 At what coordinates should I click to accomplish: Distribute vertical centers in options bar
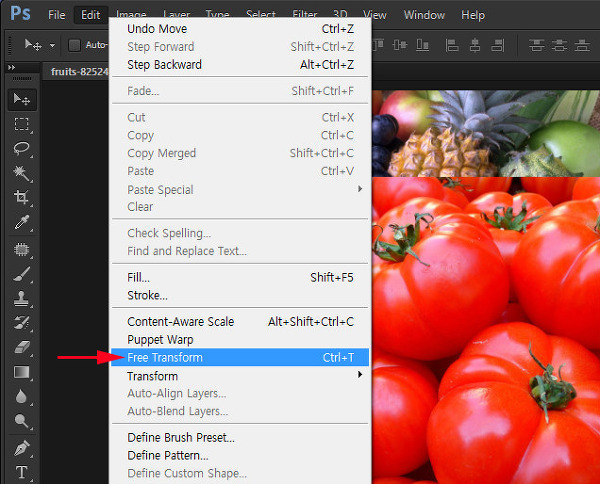[x=559, y=45]
